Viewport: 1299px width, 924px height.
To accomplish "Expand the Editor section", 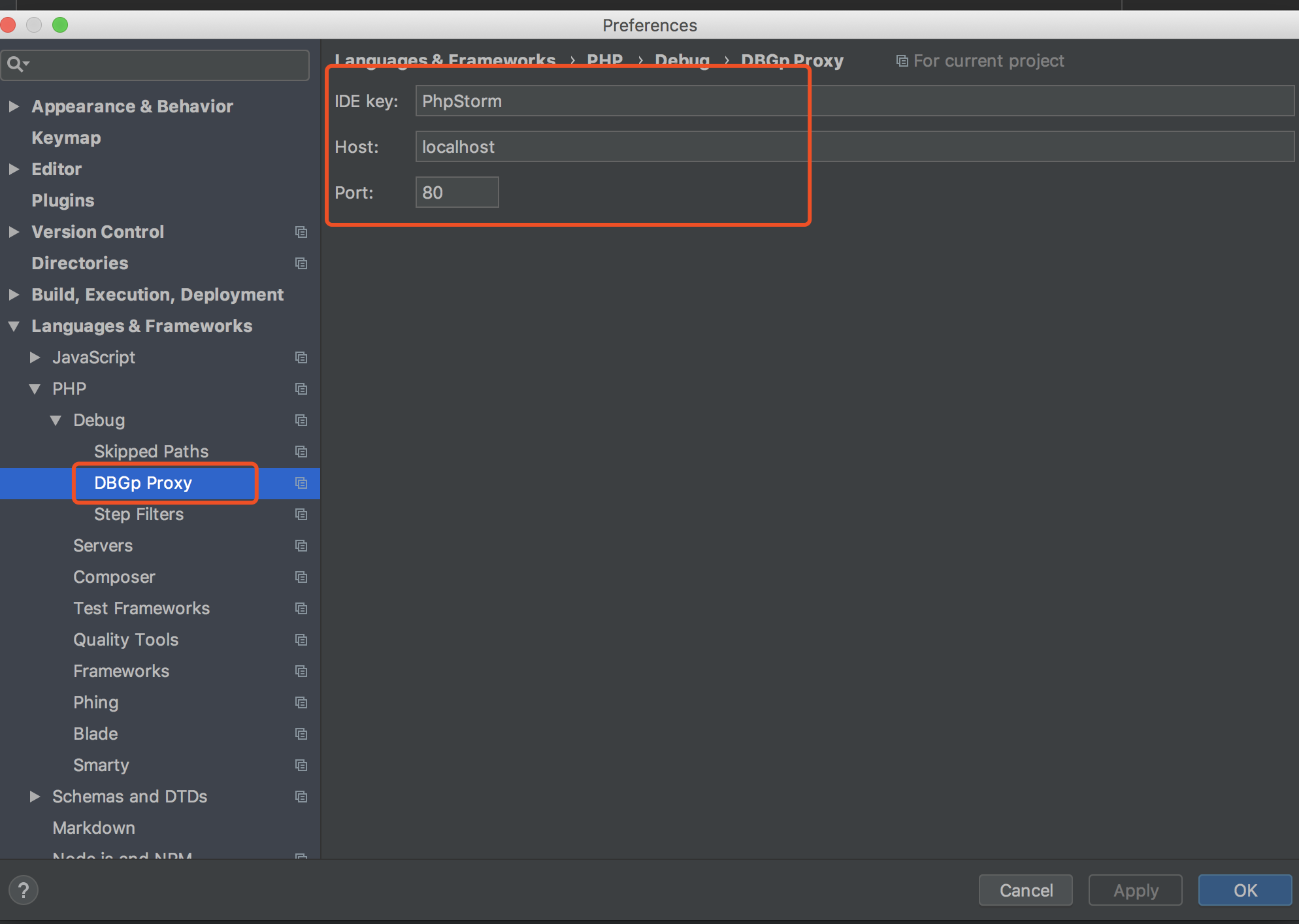I will (14, 169).
